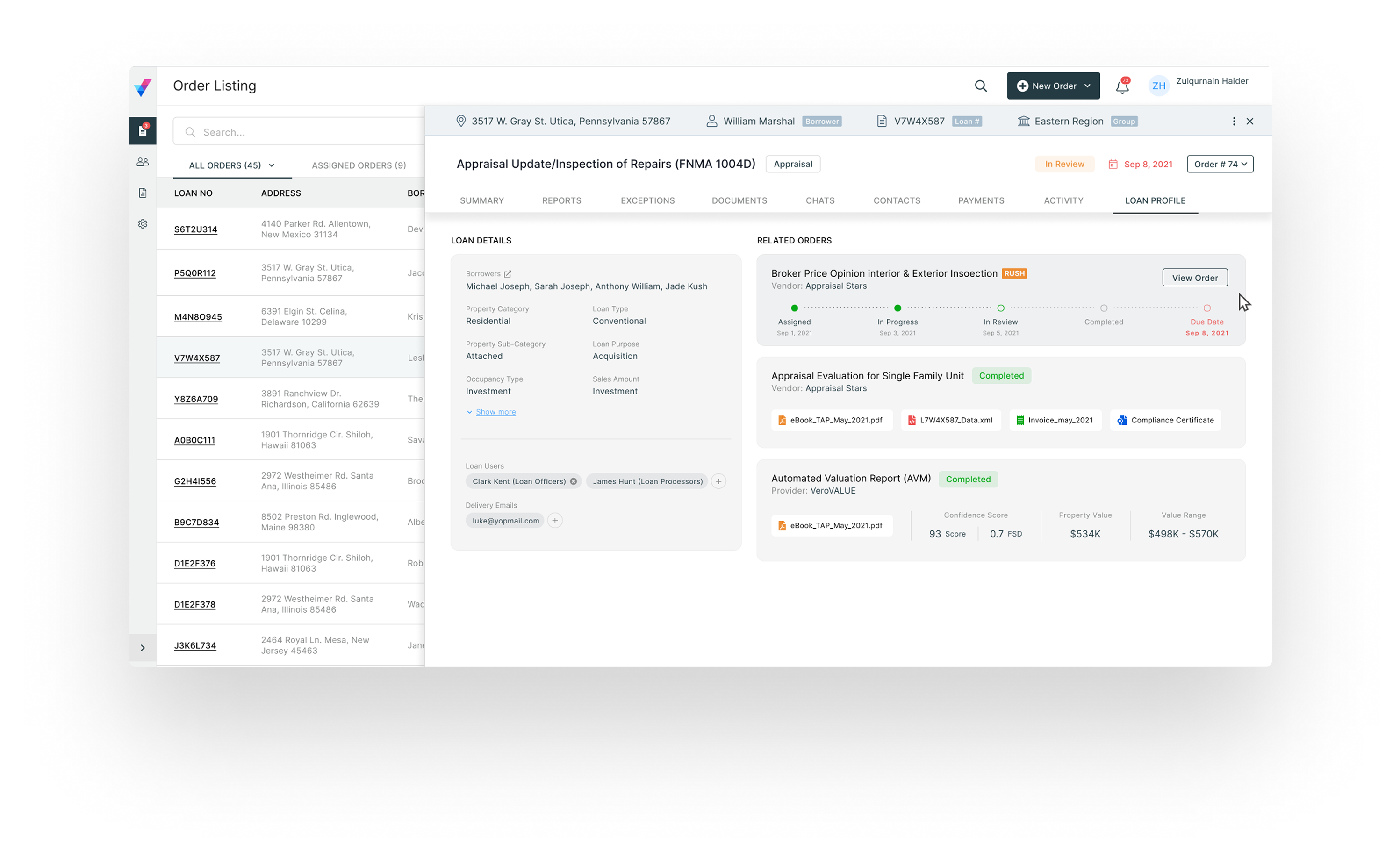Add a delivery email with plus button
The image size is (1400, 859).
tap(555, 520)
